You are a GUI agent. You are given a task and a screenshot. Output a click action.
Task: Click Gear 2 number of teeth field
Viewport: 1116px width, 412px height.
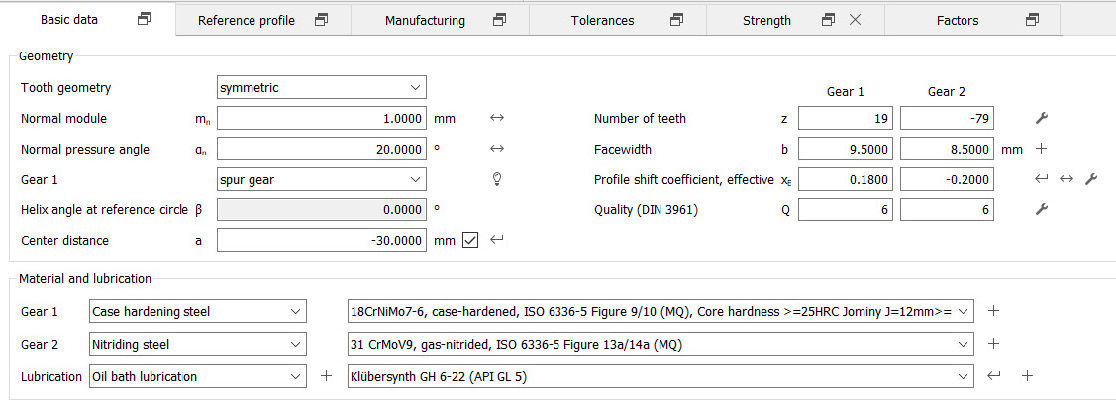point(947,119)
